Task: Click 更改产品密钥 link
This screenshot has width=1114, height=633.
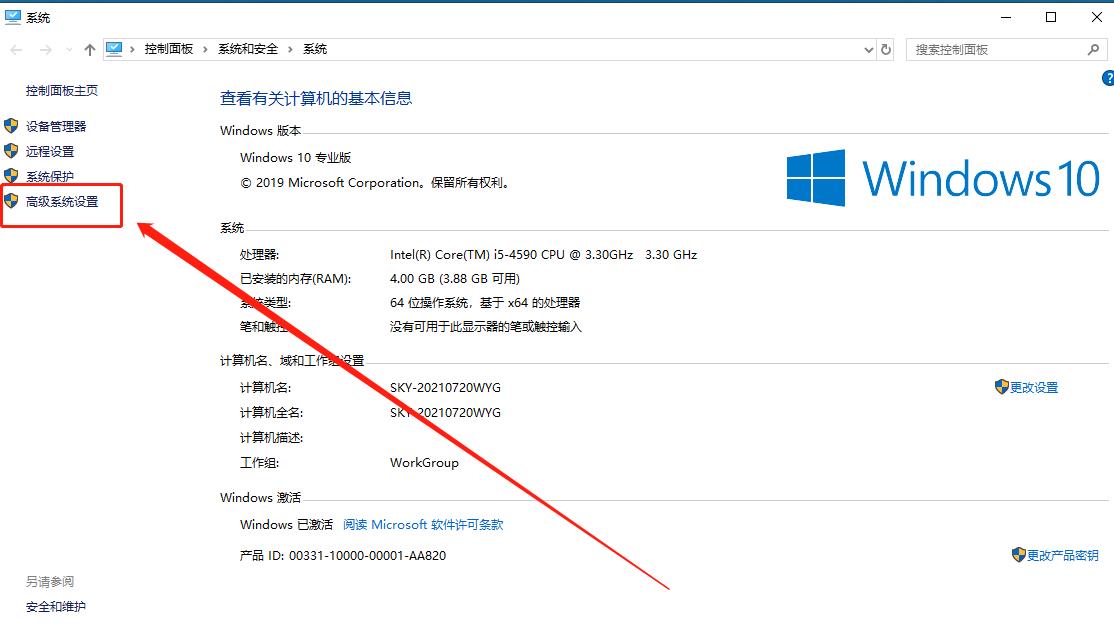Action: click(1063, 556)
